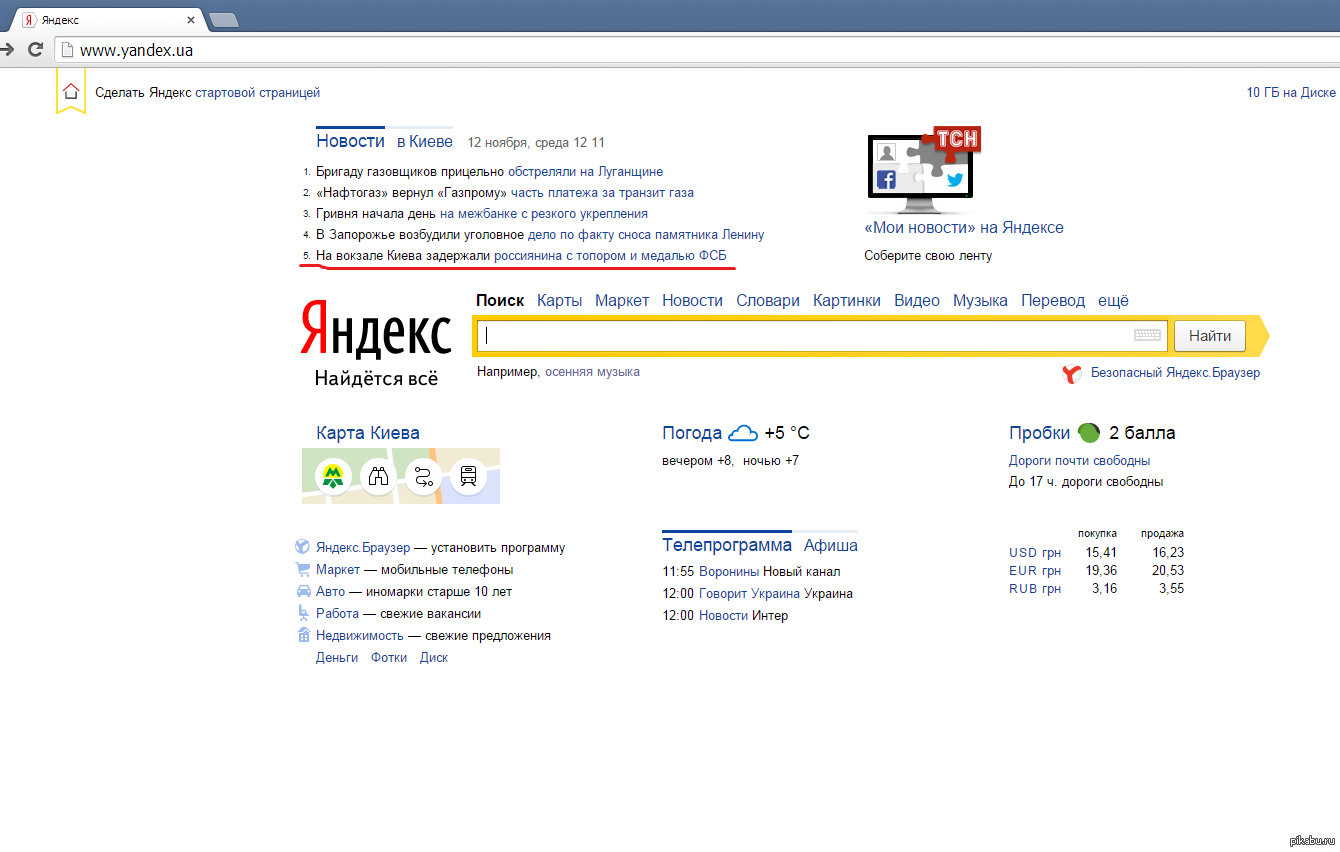The height and width of the screenshot is (852, 1340).
Task: Select the Карты search category
Action: (x=559, y=300)
